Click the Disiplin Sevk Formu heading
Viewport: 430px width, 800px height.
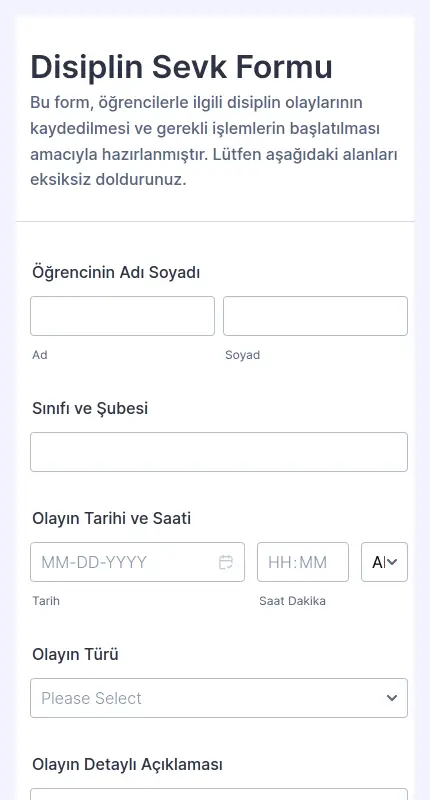[x=182, y=67]
